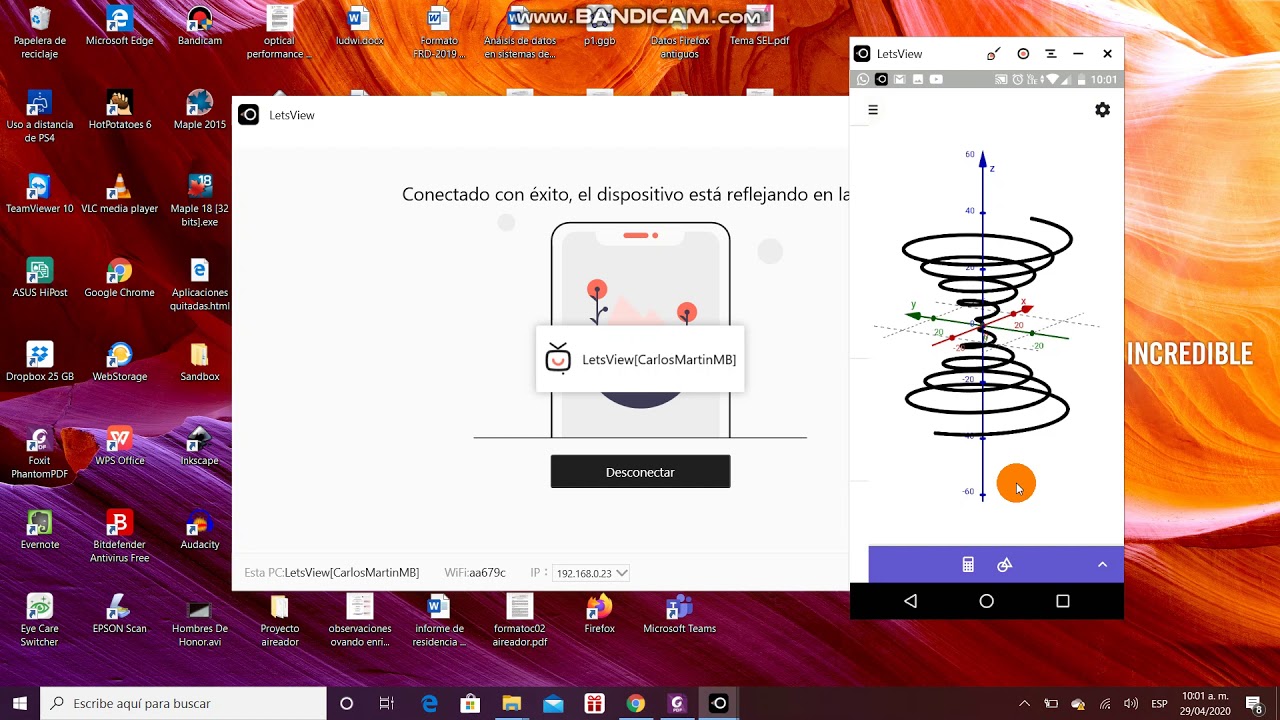Select Maple 2015 desktop icon

tap(200, 110)
